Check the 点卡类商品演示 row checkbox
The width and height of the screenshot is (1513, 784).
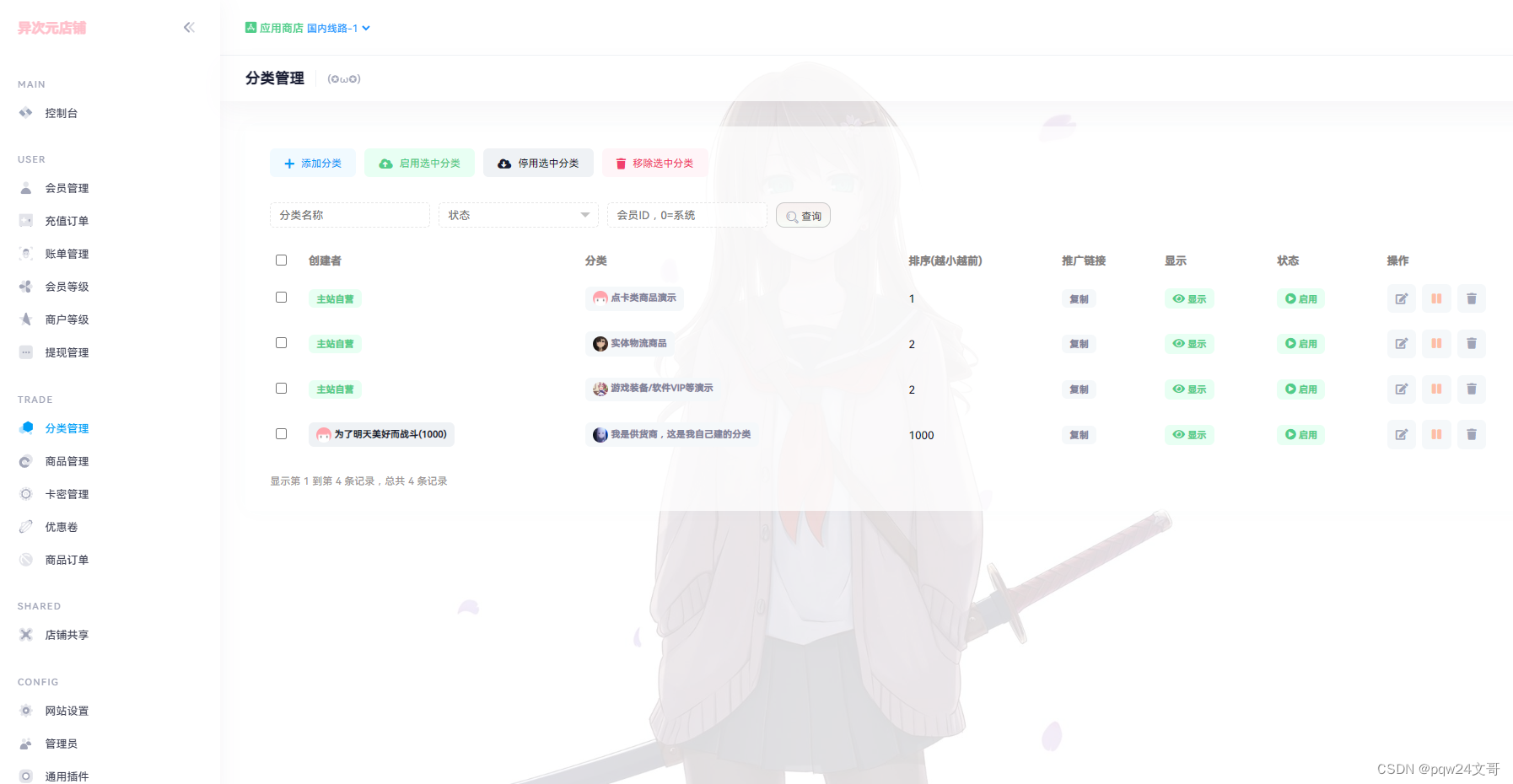(x=281, y=297)
